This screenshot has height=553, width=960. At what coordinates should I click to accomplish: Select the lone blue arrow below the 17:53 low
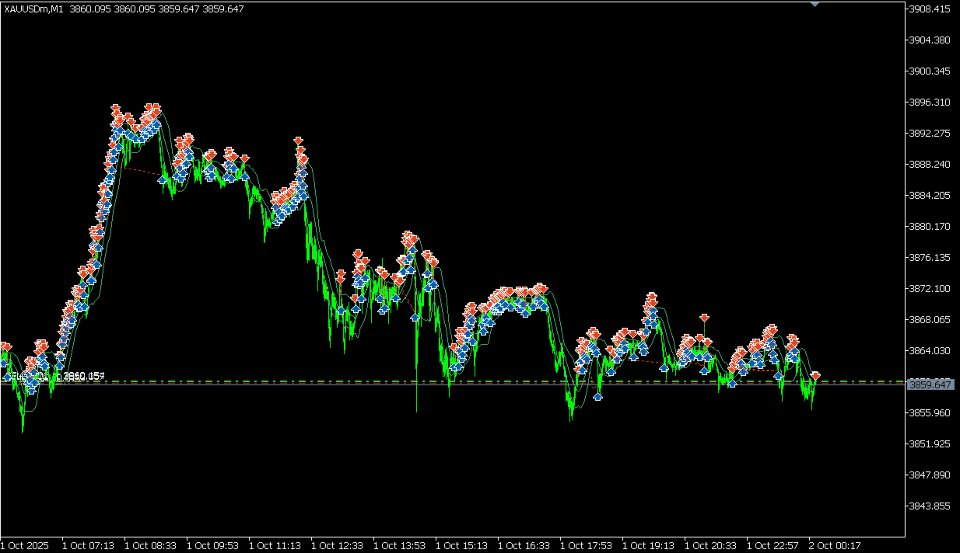tap(598, 397)
